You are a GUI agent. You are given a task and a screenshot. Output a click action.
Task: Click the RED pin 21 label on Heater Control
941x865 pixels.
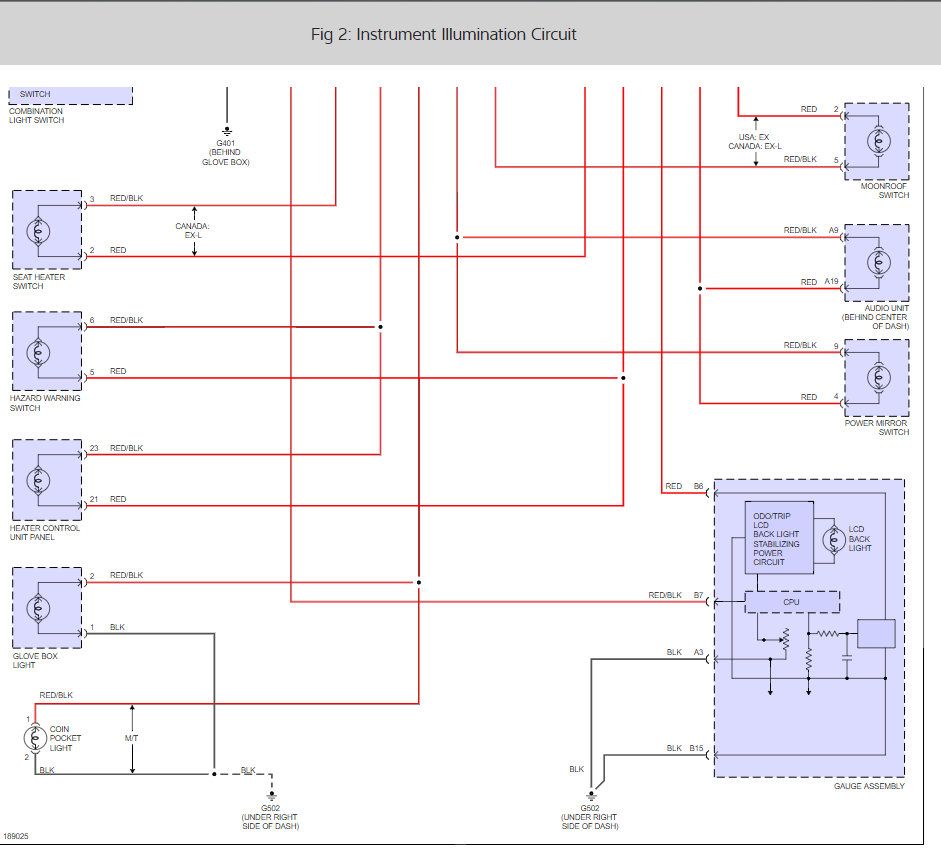(108, 499)
